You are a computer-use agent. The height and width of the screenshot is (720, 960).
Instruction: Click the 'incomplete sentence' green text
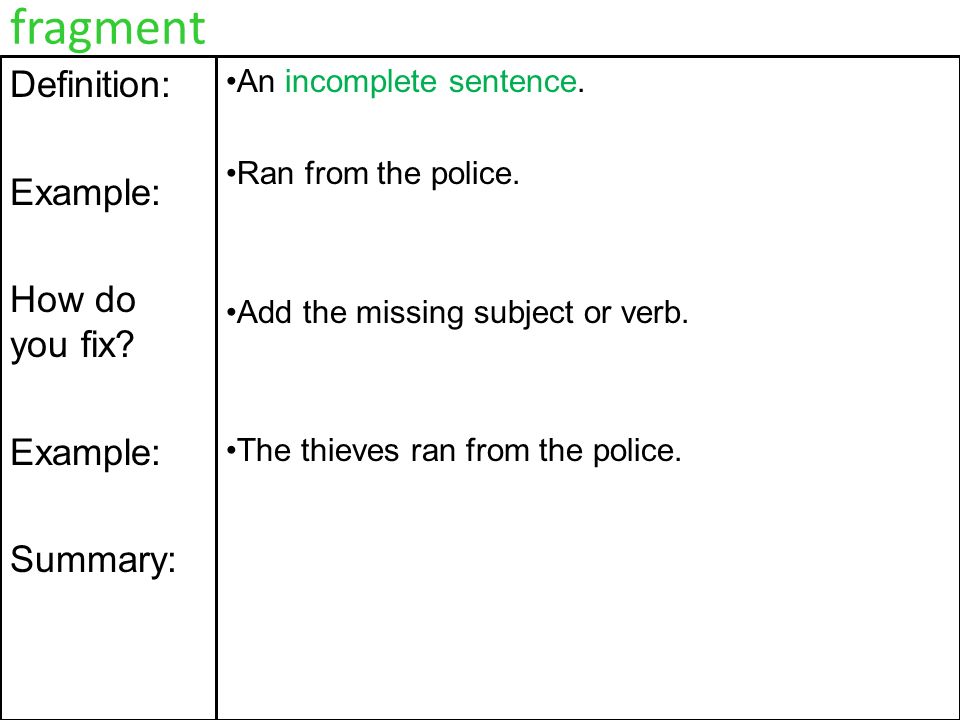(430, 81)
